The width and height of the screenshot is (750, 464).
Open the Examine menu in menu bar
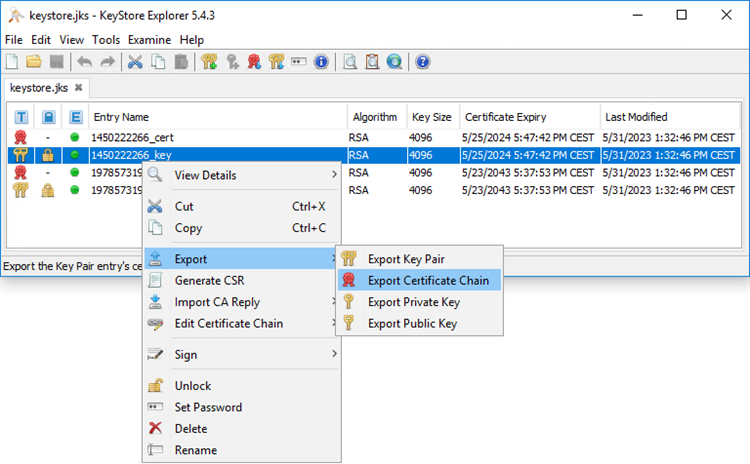click(149, 40)
